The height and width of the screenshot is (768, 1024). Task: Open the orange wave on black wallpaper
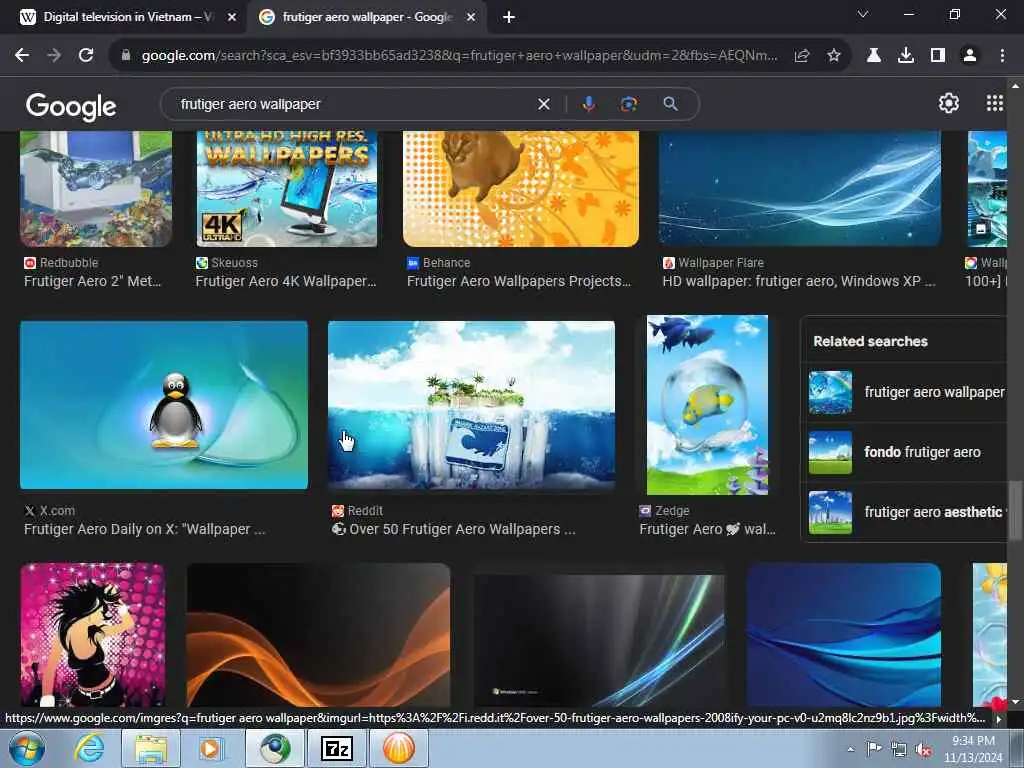click(318, 635)
